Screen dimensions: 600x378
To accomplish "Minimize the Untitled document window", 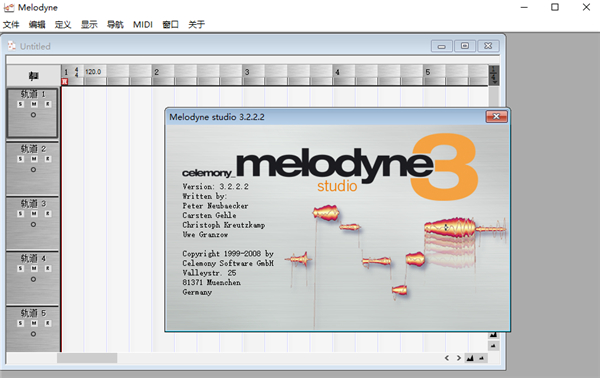I will (442, 46).
